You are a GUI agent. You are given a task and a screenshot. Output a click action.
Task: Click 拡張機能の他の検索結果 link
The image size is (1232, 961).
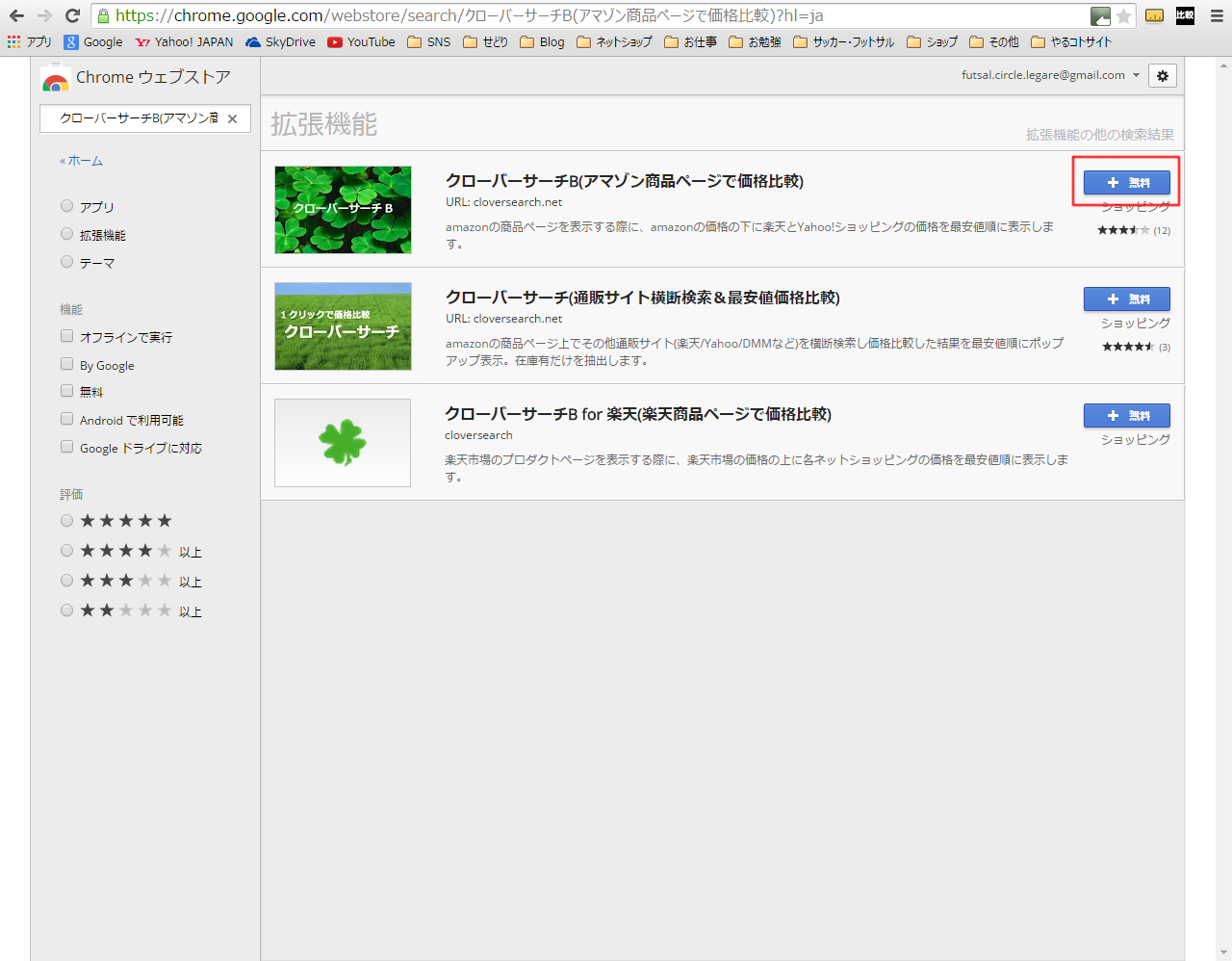[x=1099, y=135]
